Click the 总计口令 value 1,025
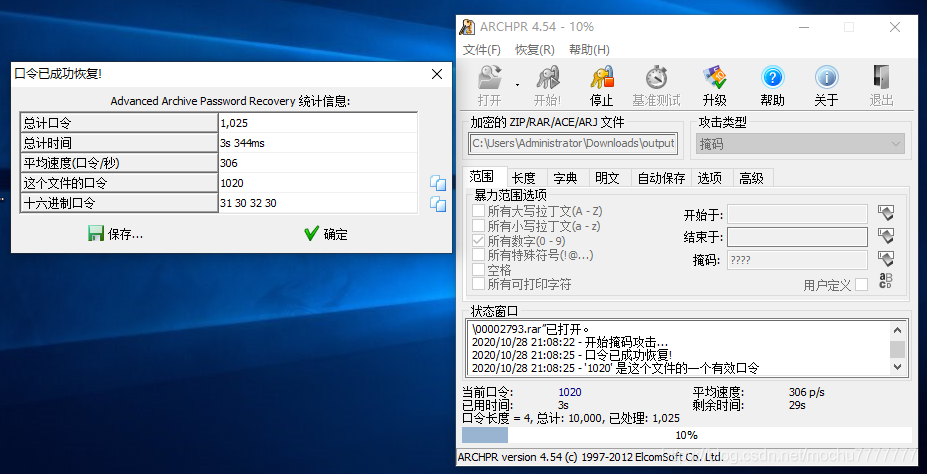The height and width of the screenshot is (474, 927). click(x=317, y=124)
